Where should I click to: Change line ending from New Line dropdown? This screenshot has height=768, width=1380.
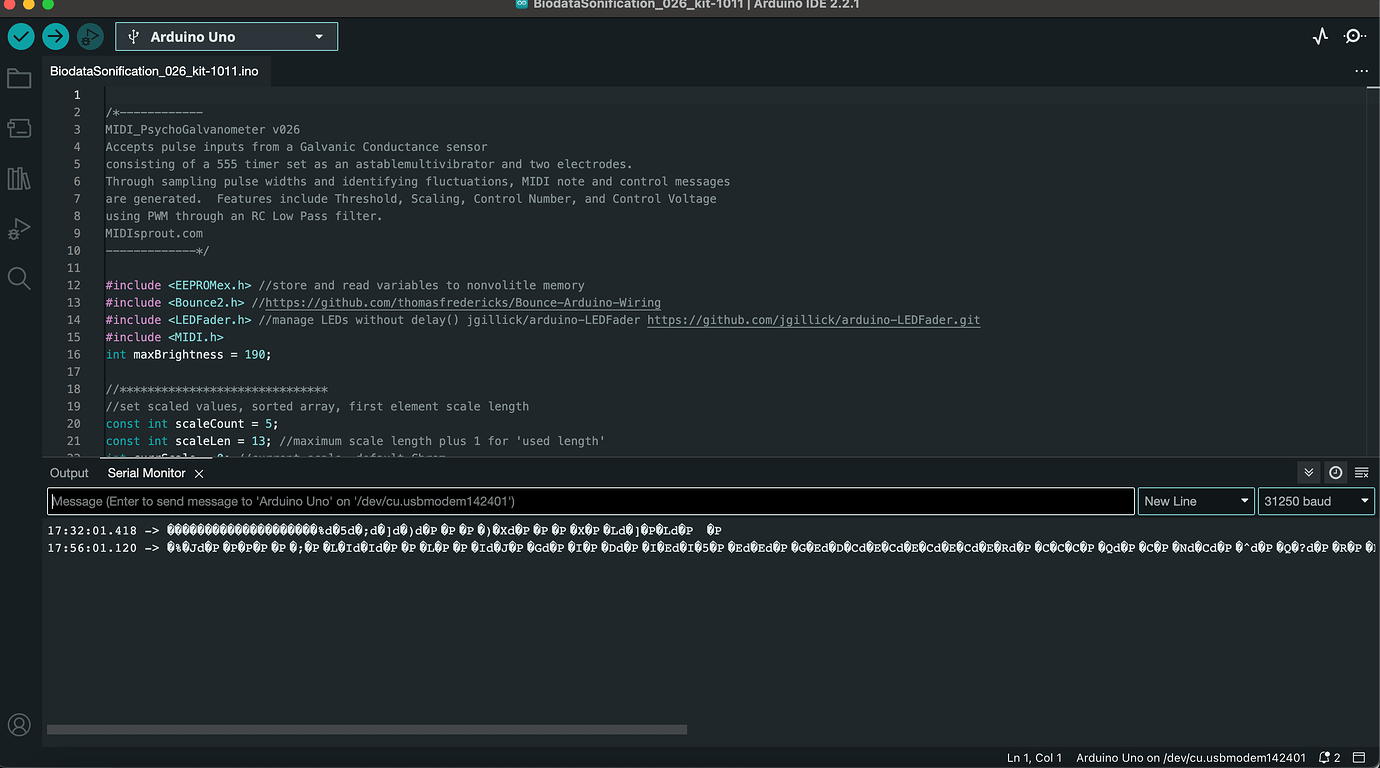pyautogui.click(x=1196, y=500)
